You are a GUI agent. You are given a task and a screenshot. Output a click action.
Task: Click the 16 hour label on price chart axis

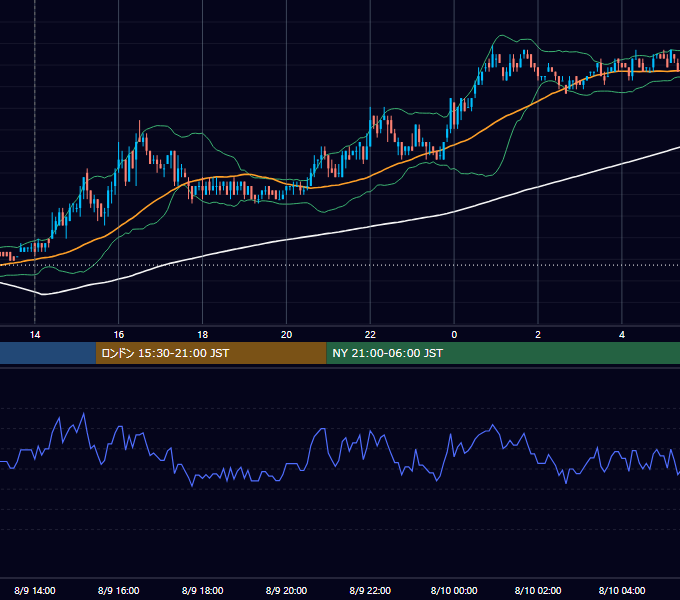pos(118,335)
